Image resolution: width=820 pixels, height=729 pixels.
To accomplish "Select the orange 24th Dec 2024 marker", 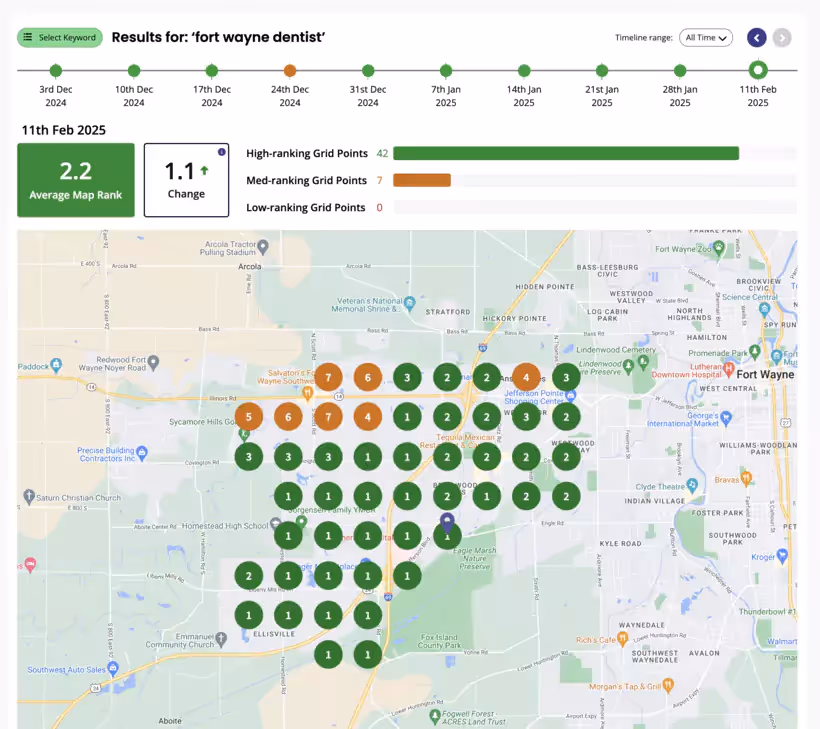I will (290, 70).
